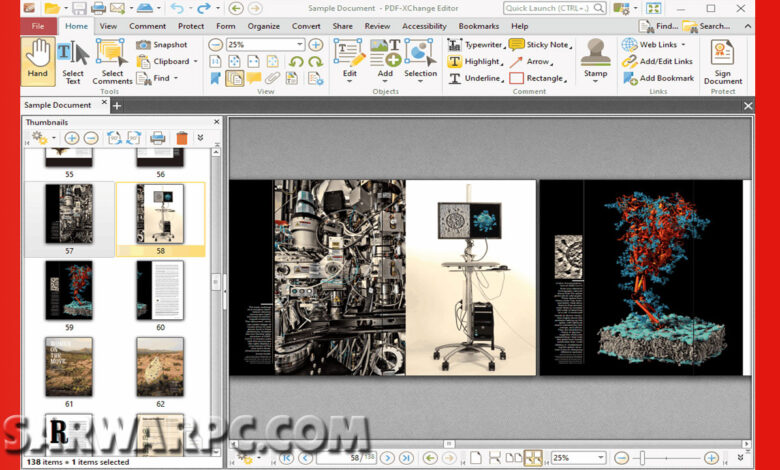Take a Snapshot of the page
780x470 pixels.
pos(162,45)
